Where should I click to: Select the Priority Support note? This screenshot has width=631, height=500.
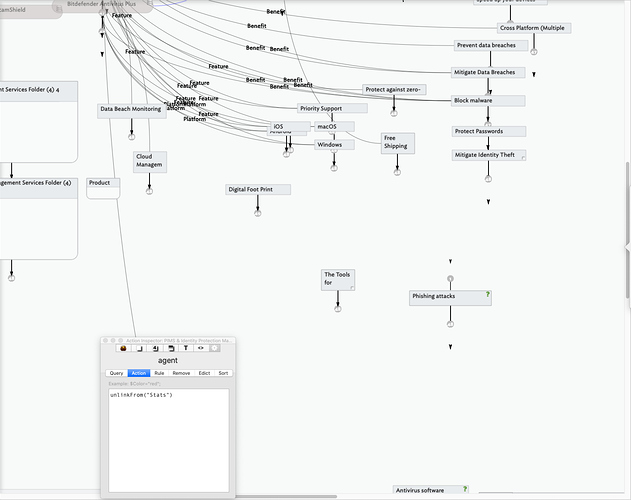coord(332,108)
